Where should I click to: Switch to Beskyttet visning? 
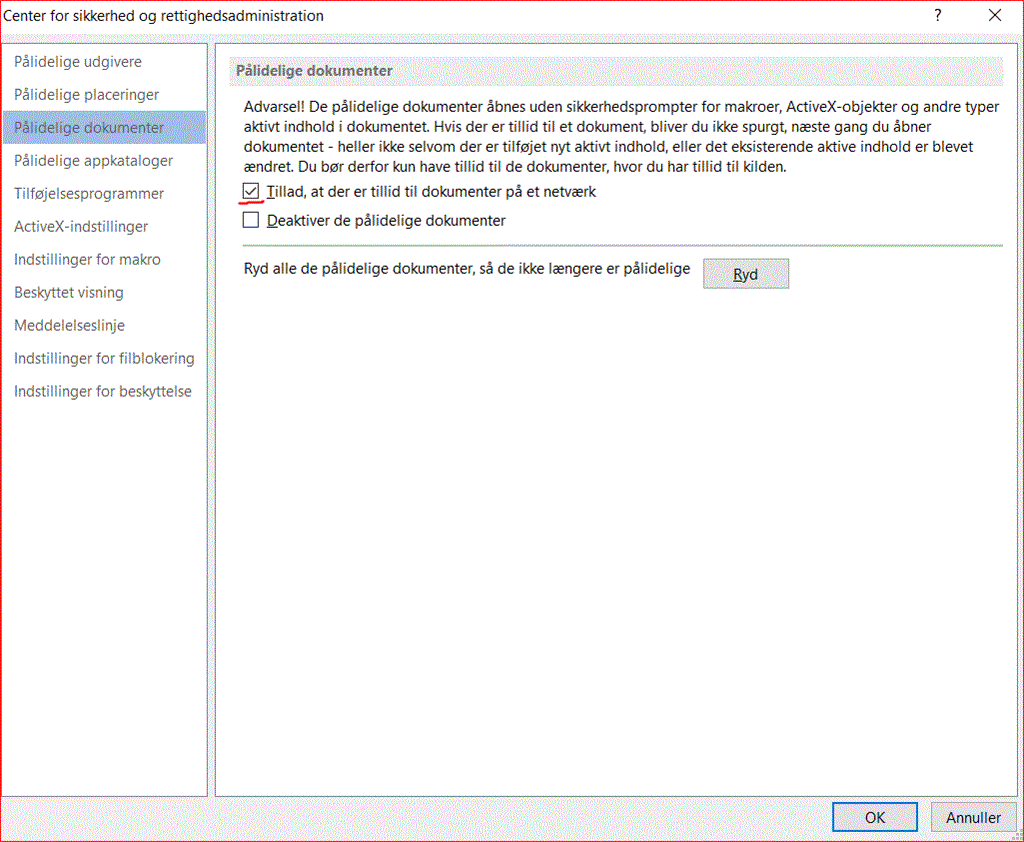[104, 293]
